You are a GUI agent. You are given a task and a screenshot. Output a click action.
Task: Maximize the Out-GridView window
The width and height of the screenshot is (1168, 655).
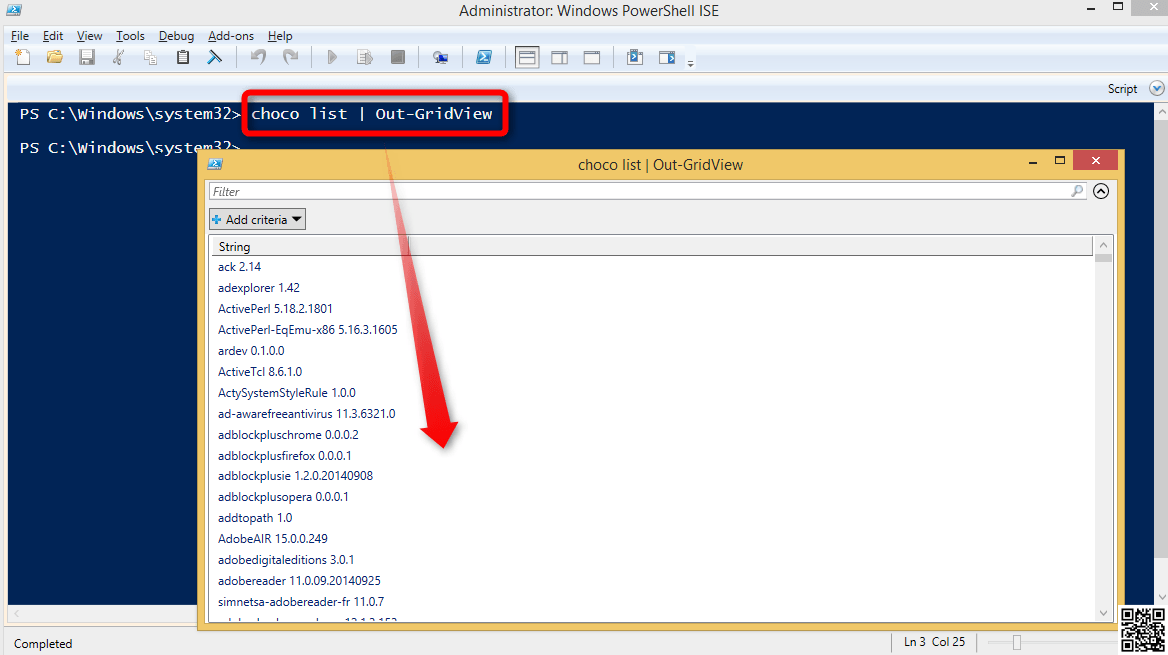click(x=1060, y=160)
